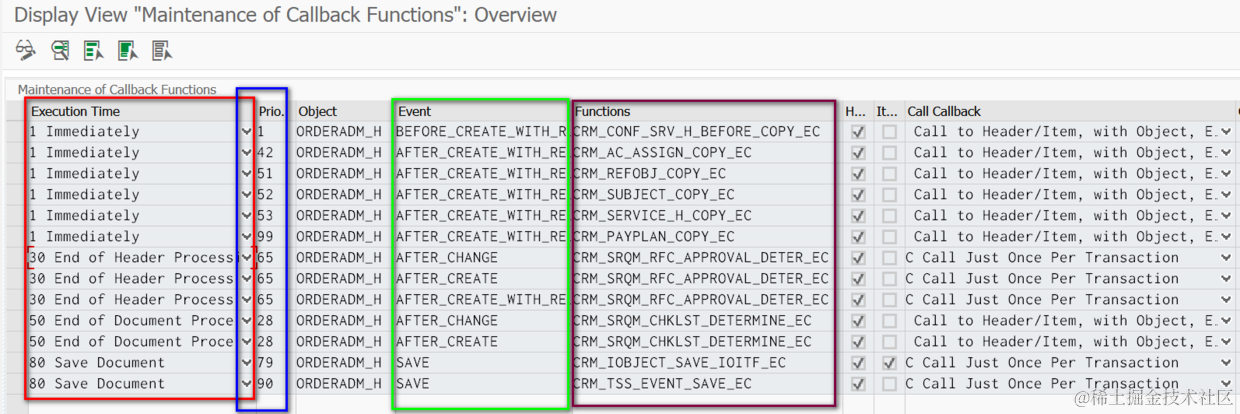Toggle Header checkbox for CRM_CONF_SRV_H_BEFORE_COPY_EC row
The height and width of the screenshot is (414, 1240).
pos(857,132)
